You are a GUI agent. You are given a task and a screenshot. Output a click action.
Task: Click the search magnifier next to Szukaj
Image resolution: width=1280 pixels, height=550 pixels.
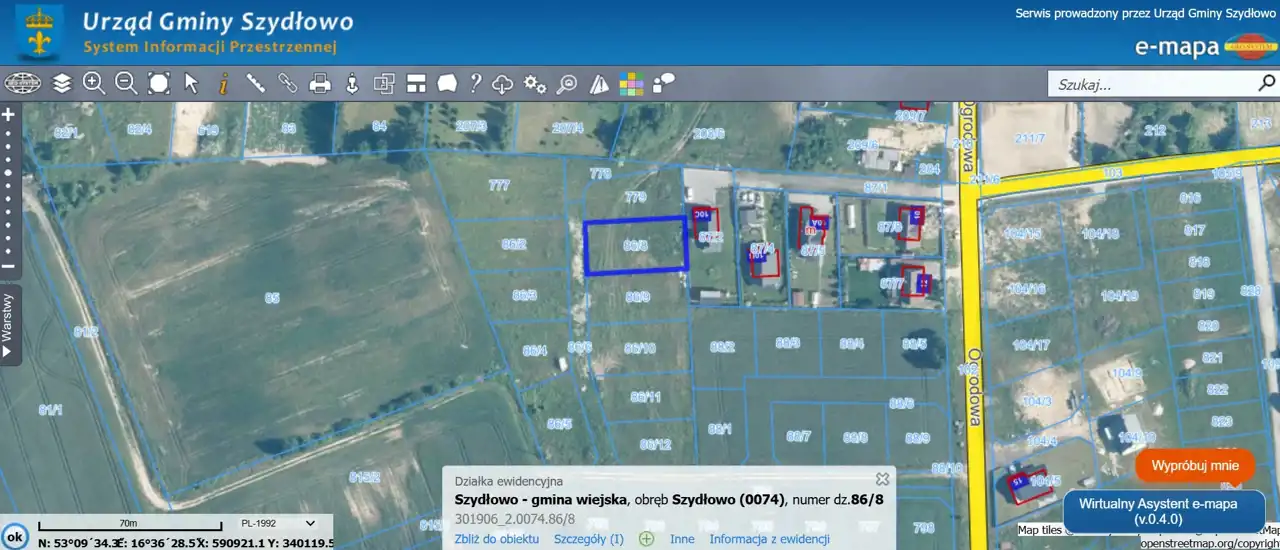(1266, 84)
